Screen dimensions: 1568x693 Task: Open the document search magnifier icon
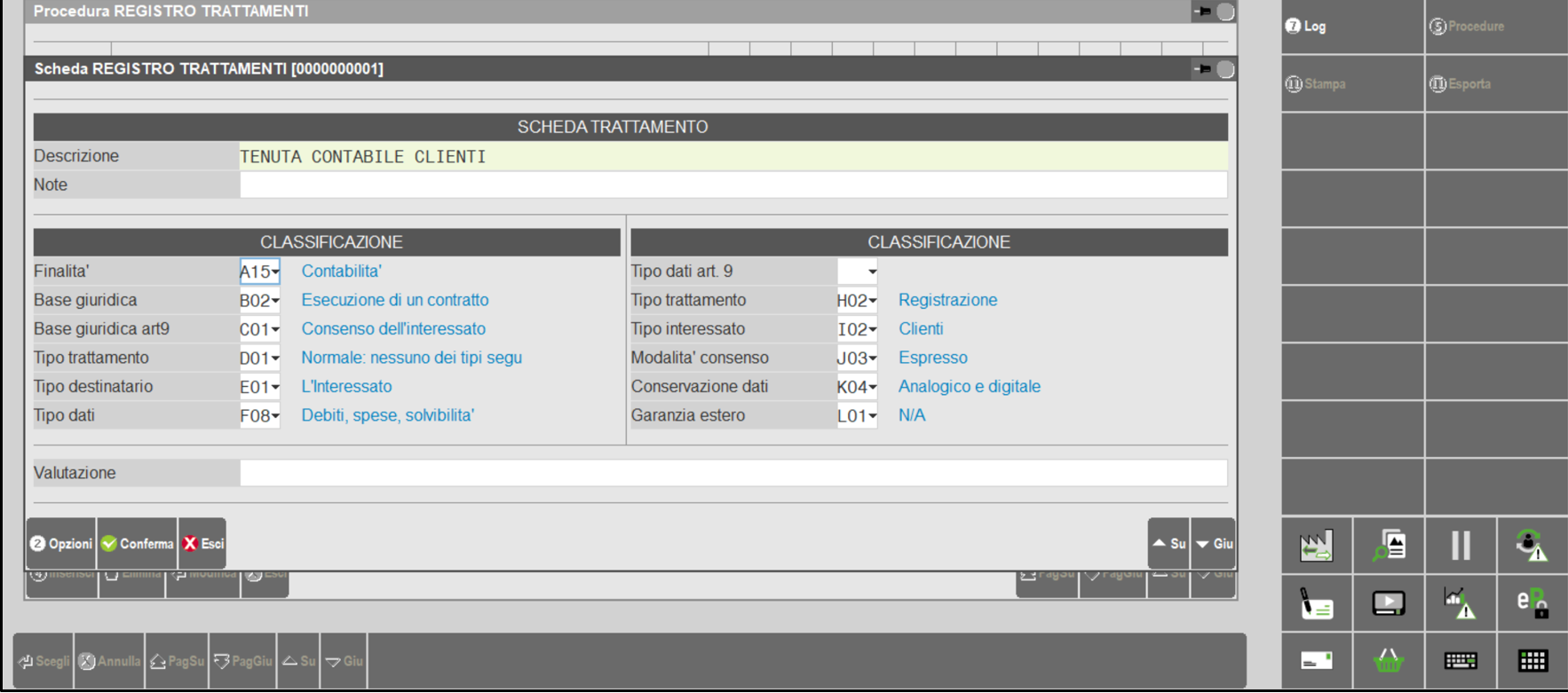coord(1389,546)
